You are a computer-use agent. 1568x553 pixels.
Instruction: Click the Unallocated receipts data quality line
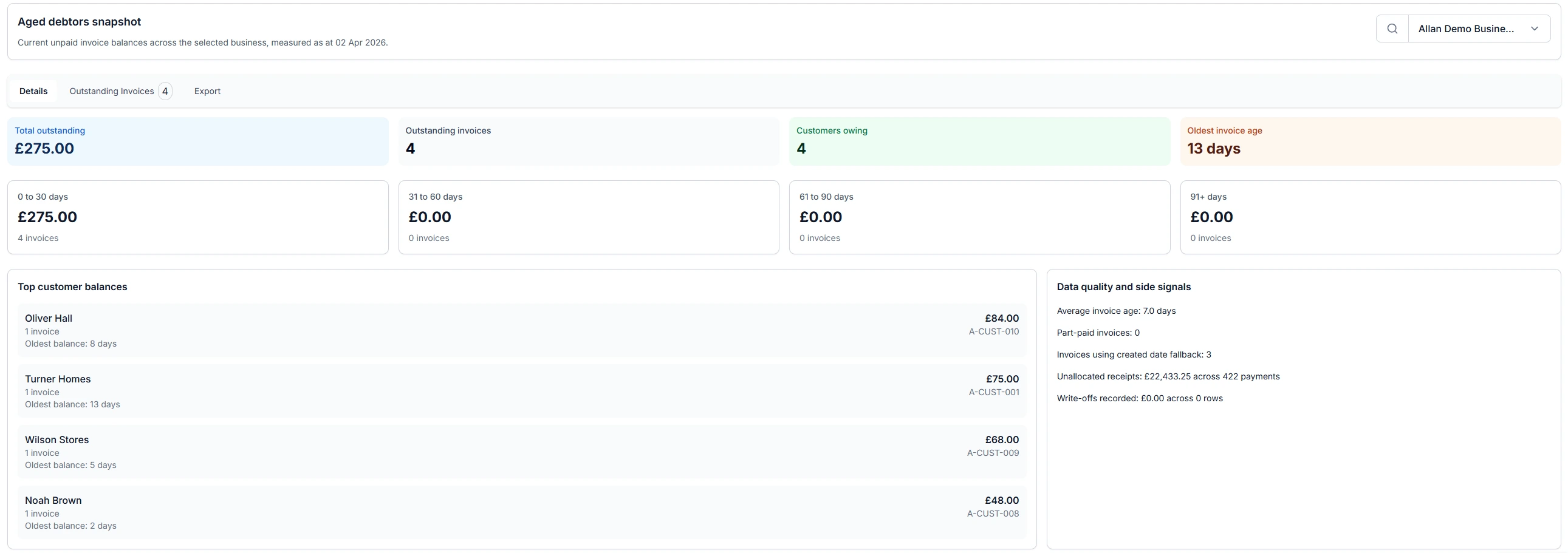[1168, 376]
